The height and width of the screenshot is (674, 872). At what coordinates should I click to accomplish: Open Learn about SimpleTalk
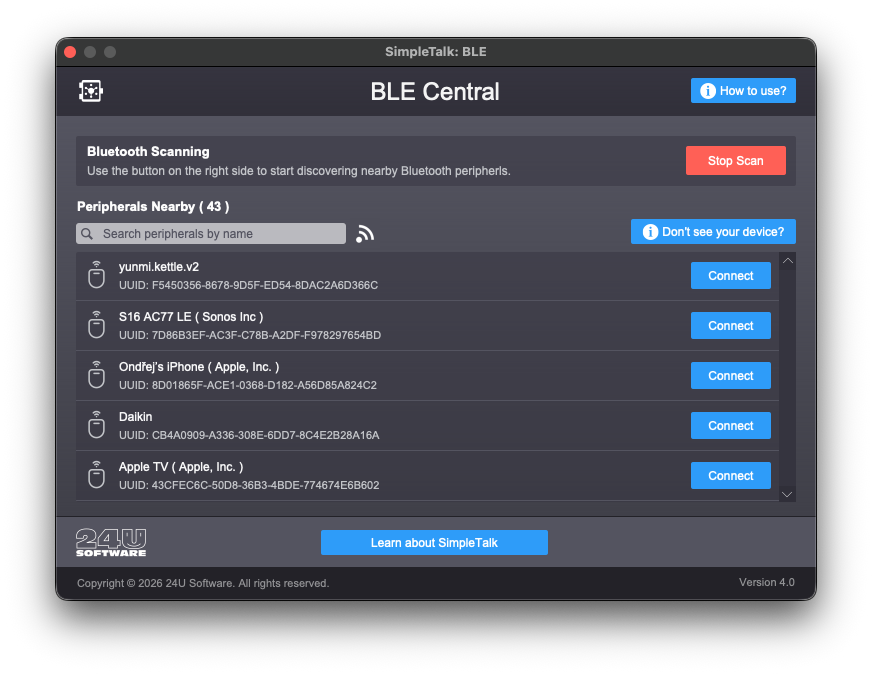pyautogui.click(x=434, y=543)
